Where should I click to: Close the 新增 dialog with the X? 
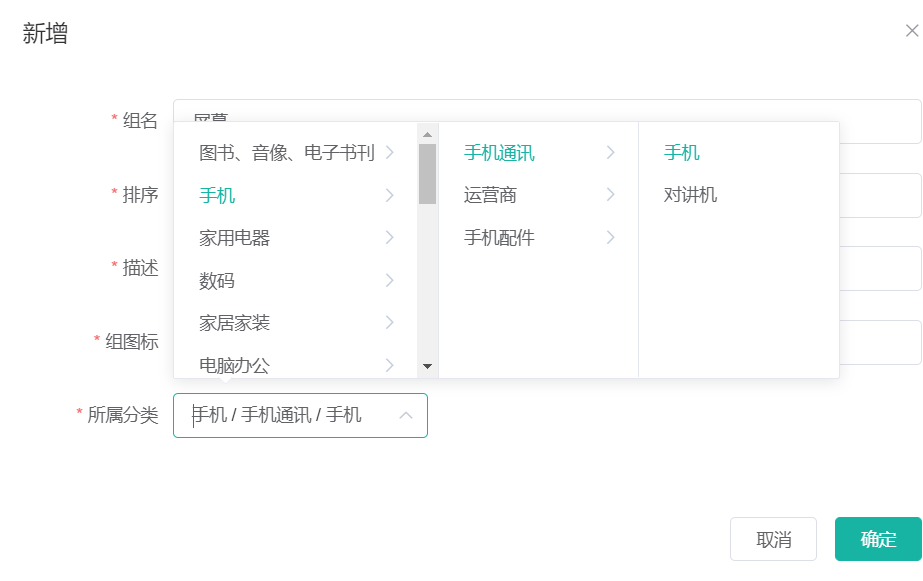pos(911,31)
